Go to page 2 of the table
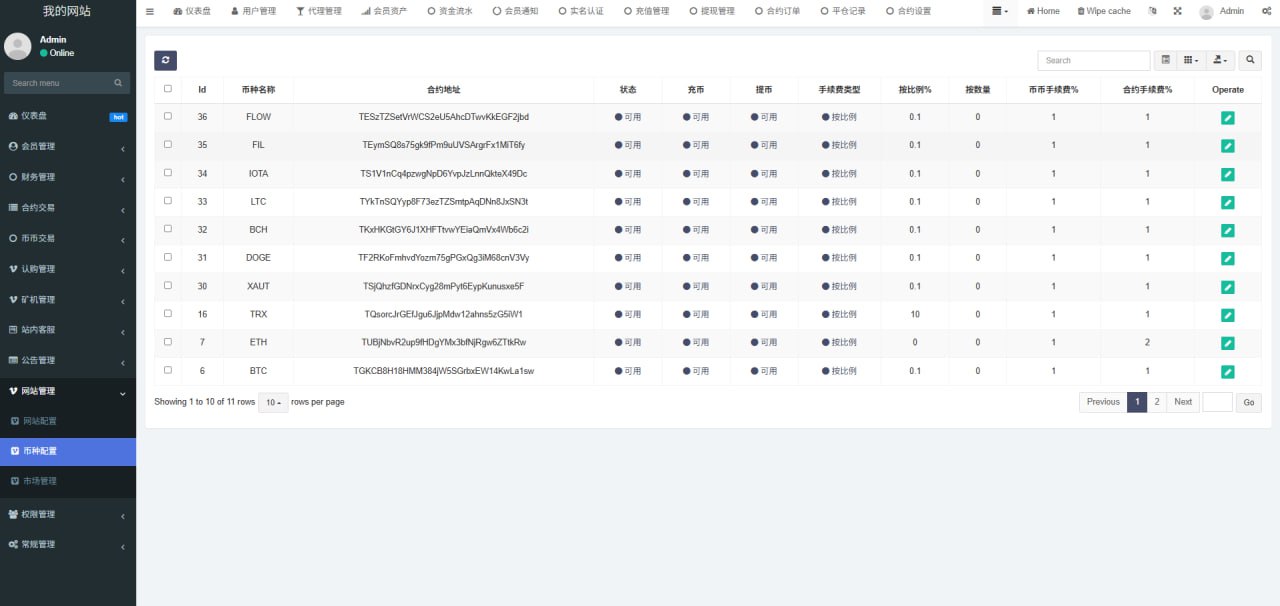Image resolution: width=1280 pixels, height=606 pixels. click(1157, 402)
